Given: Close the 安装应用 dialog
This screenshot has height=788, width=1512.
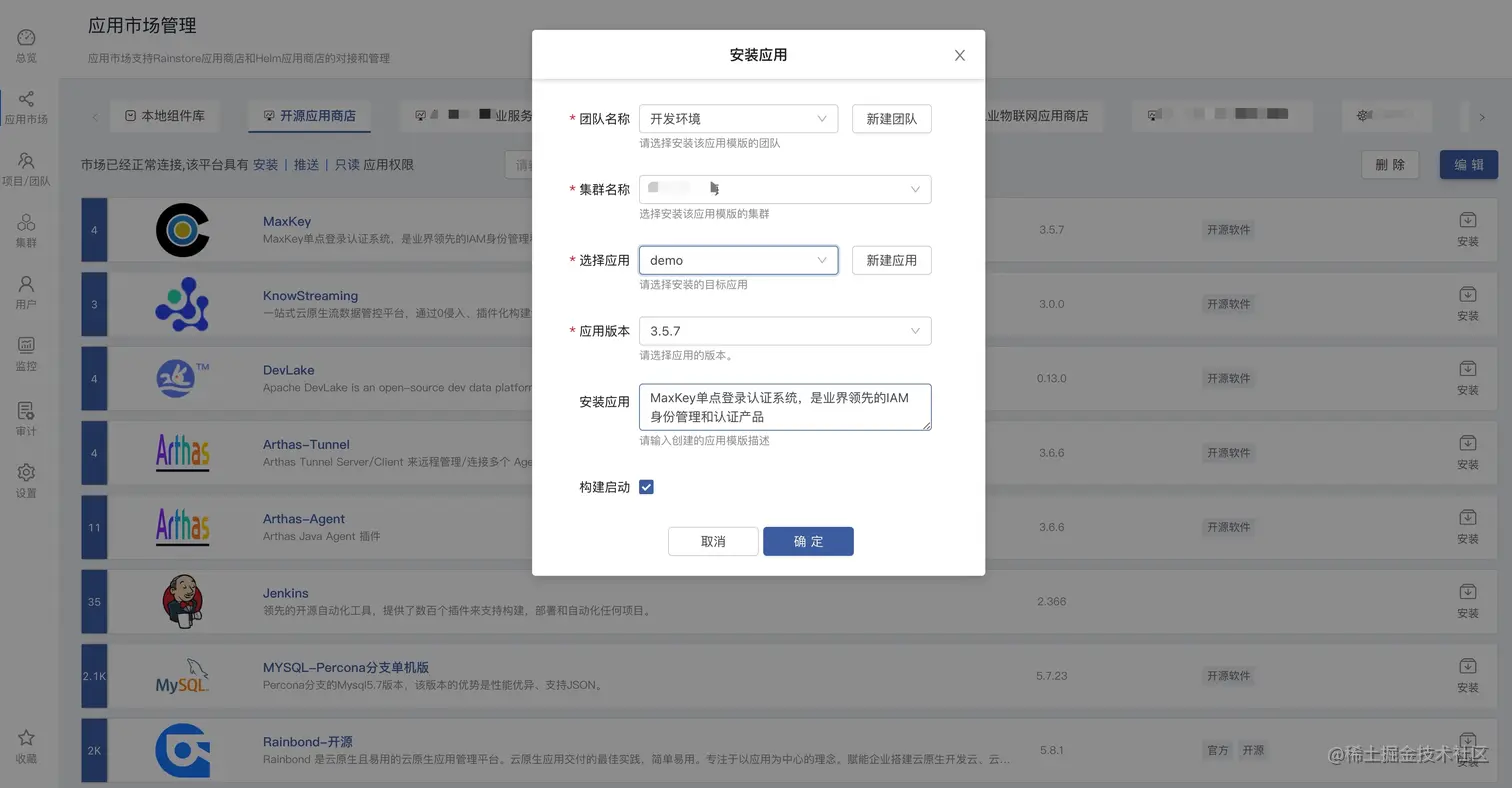Looking at the screenshot, I should coord(960,55).
